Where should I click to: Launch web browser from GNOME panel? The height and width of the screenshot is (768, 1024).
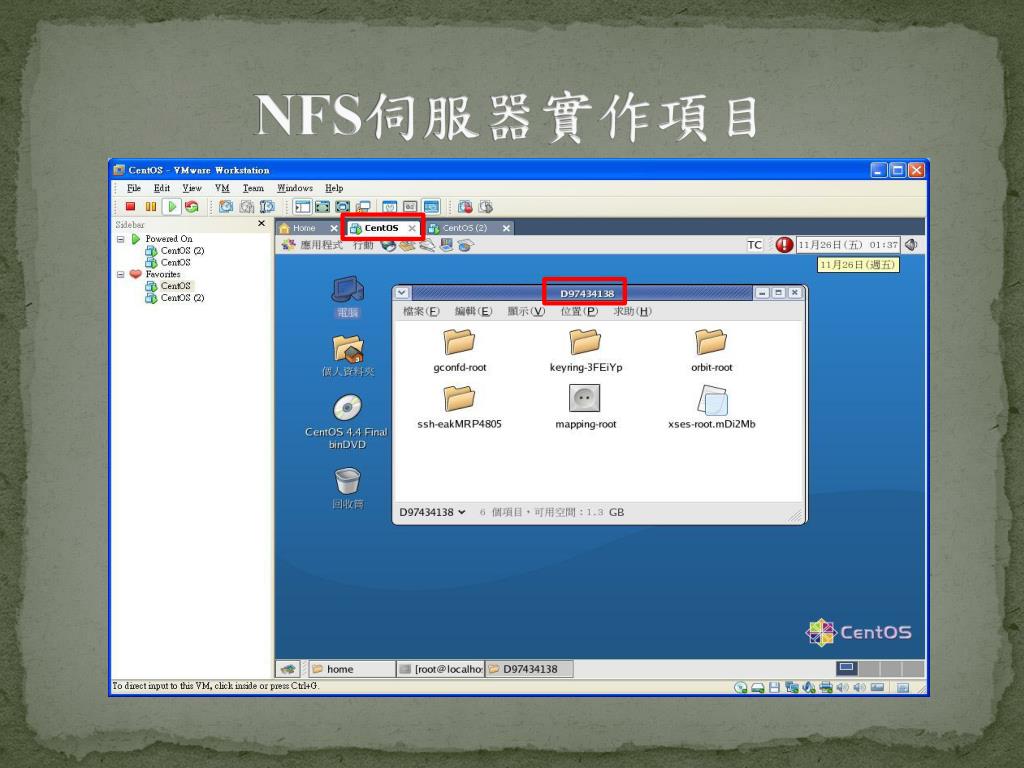tap(389, 246)
